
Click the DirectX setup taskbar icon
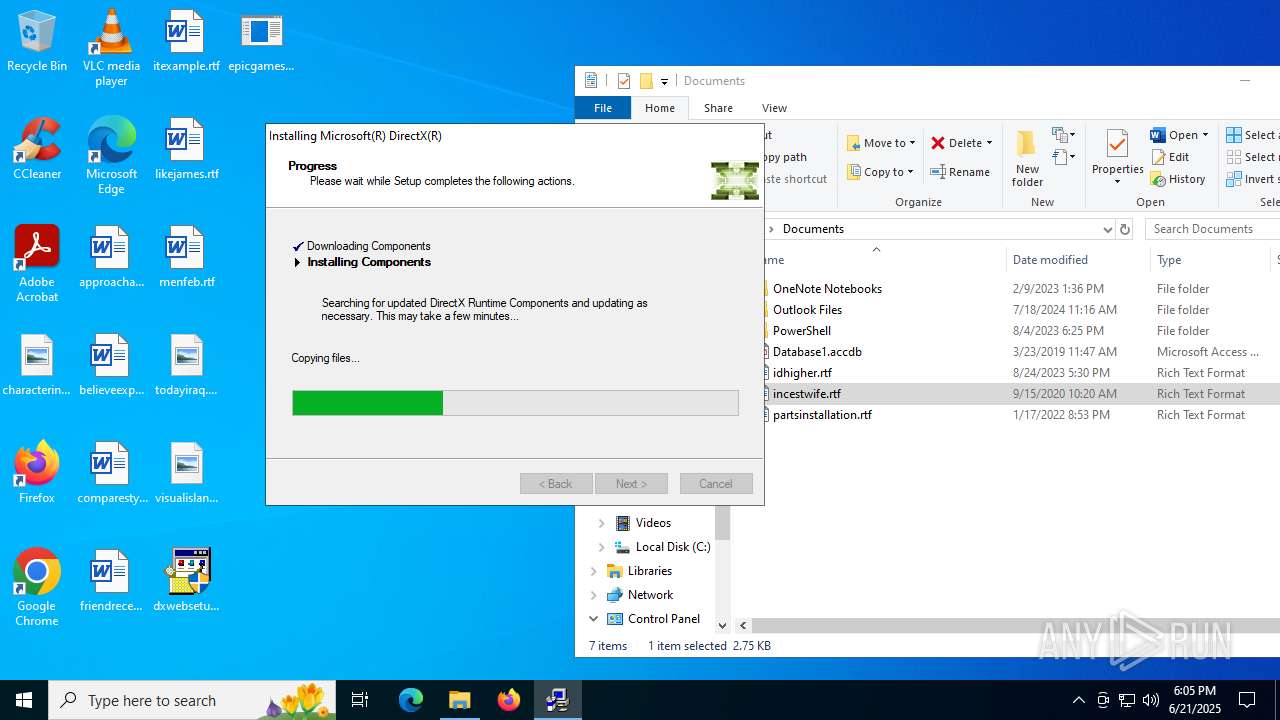click(557, 700)
